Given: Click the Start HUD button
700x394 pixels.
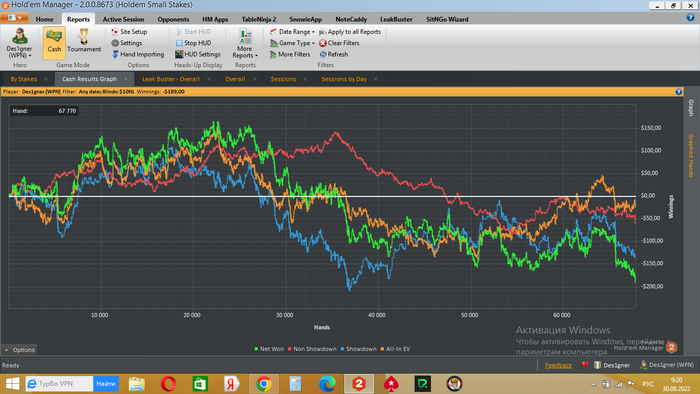Looking at the screenshot, I should [x=193, y=32].
